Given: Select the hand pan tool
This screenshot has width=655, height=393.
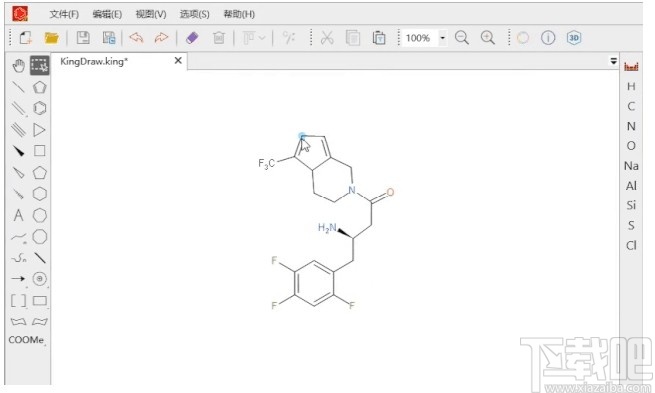Looking at the screenshot, I should [x=18, y=66].
